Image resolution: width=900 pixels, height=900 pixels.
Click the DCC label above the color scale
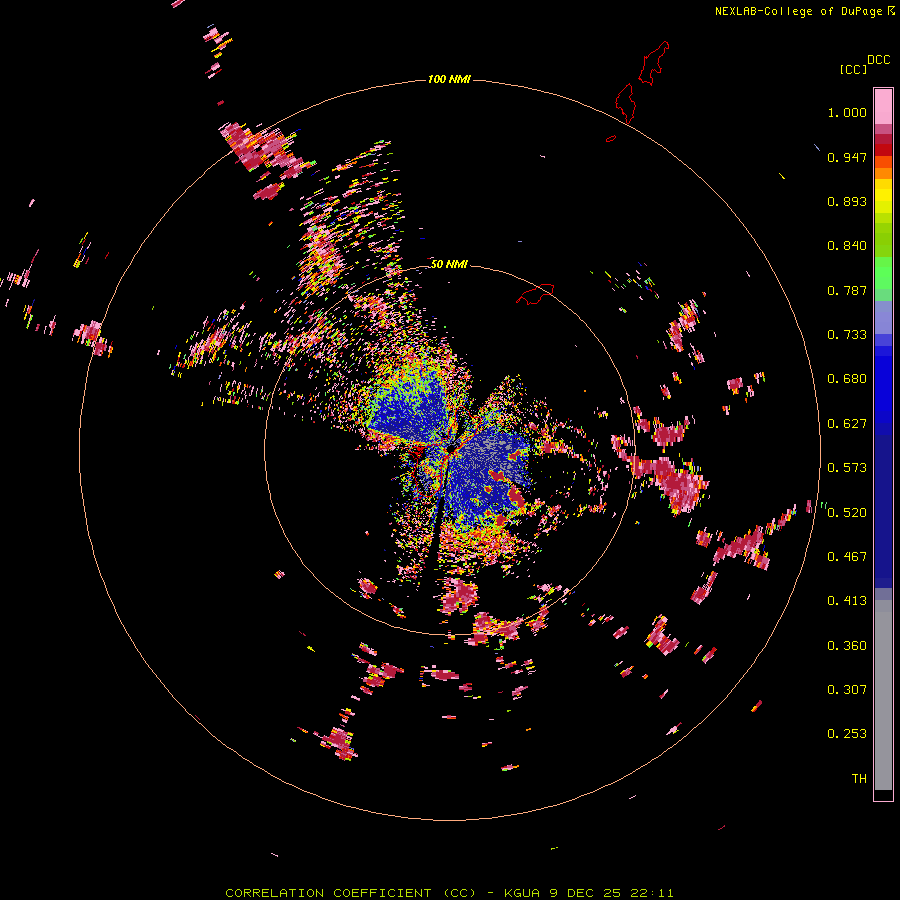click(x=878, y=60)
